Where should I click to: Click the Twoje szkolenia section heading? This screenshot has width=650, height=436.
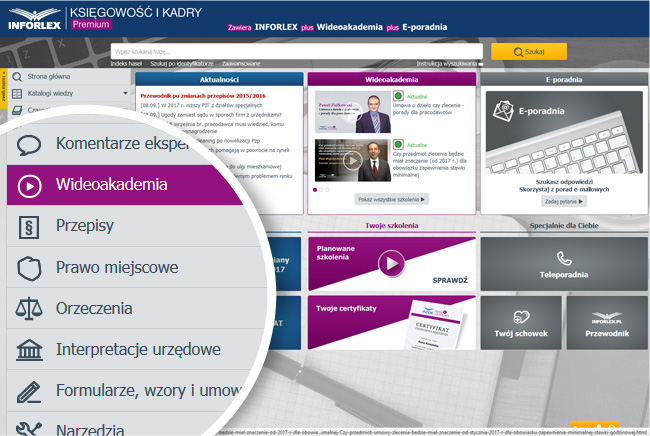click(x=392, y=225)
